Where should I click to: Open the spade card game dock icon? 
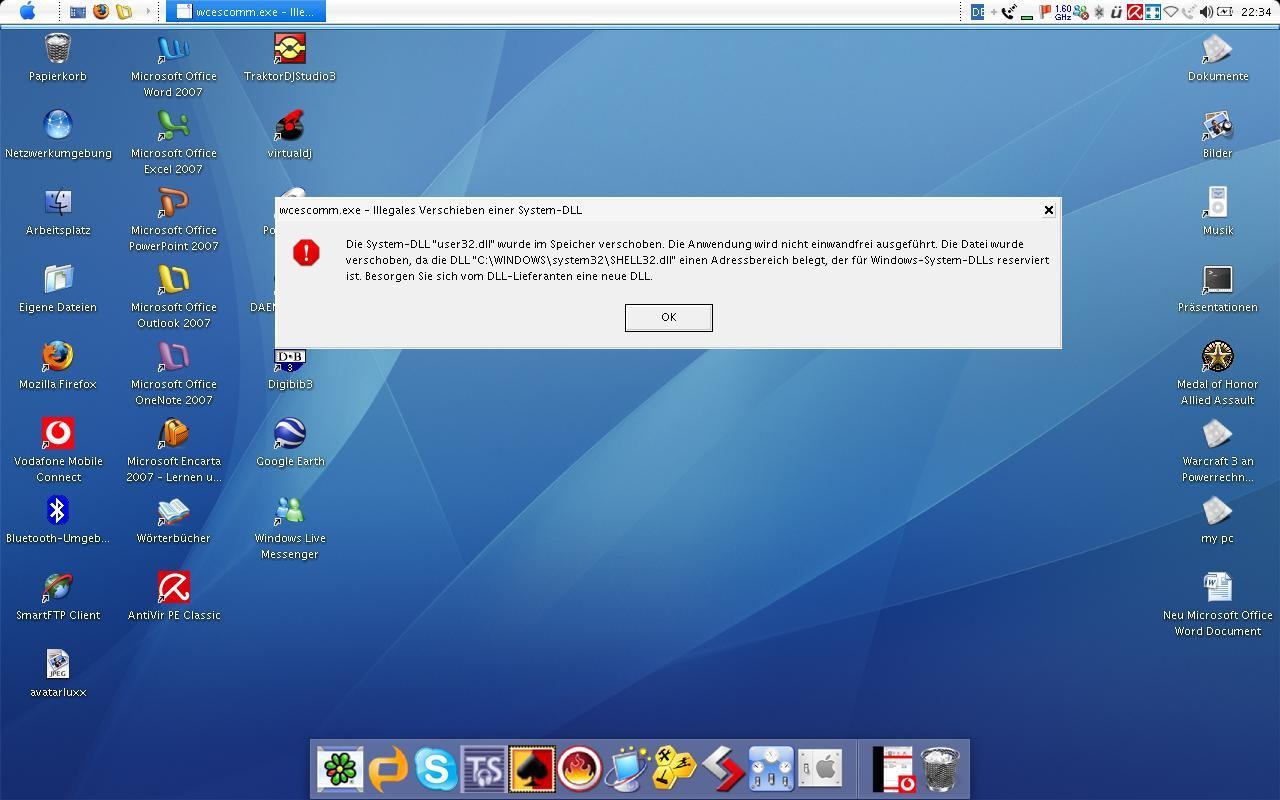tap(531, 769)
